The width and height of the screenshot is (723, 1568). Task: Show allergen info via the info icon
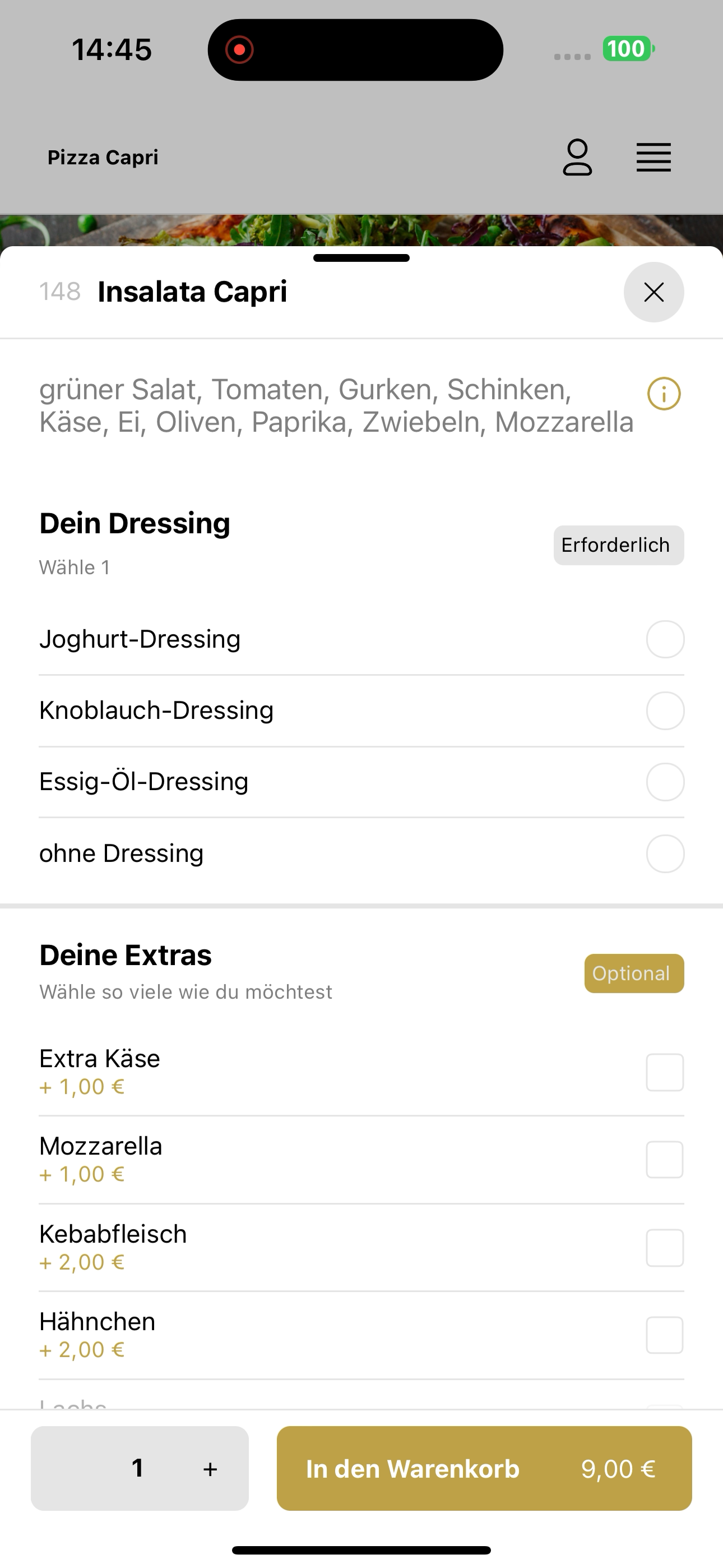(664, 394)
